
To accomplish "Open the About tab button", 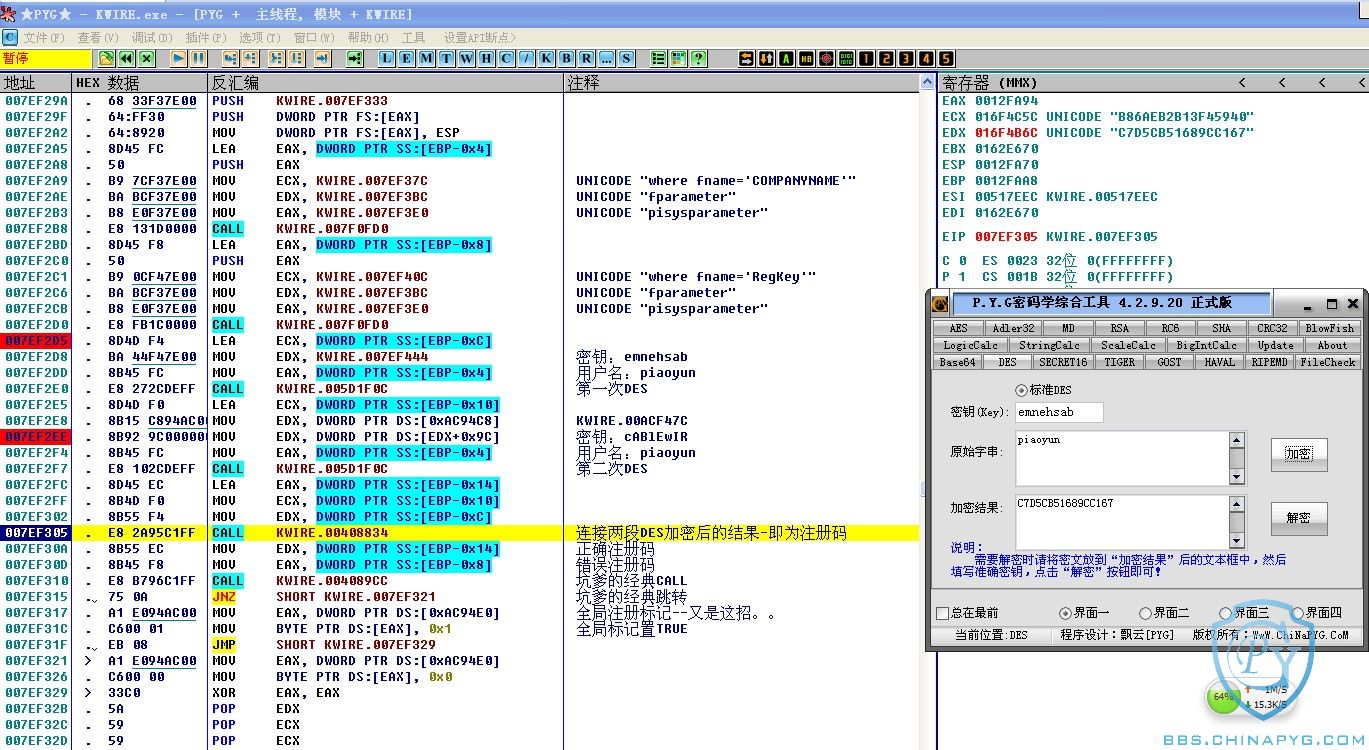I will click(1331, 345).
